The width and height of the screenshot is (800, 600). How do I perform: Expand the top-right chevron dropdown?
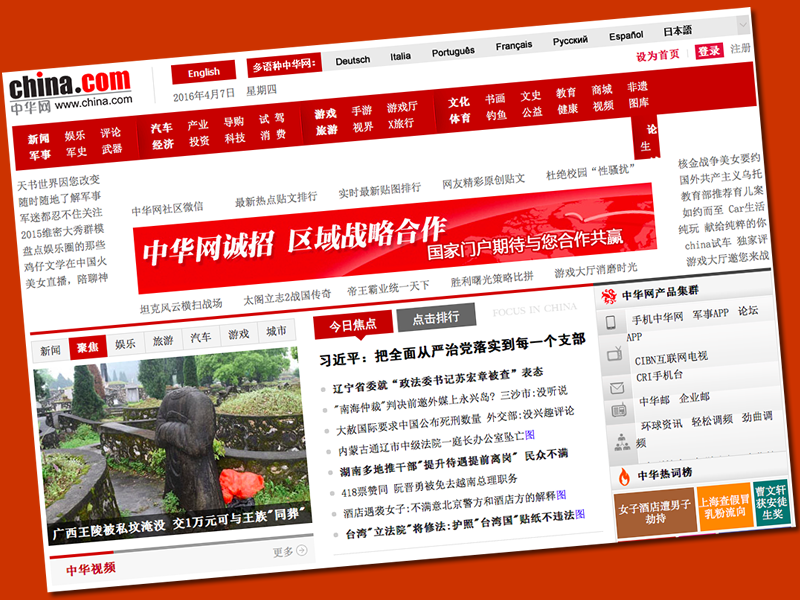pyautogui.click(x=743, y=24)
